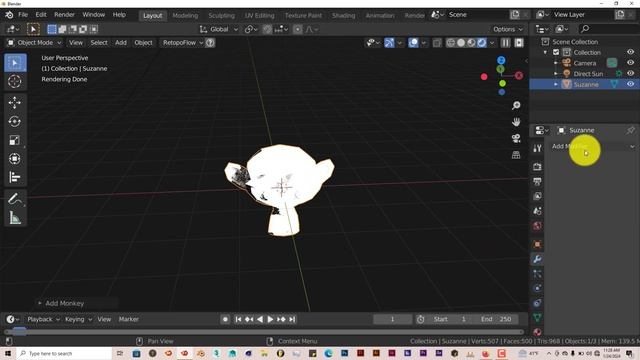Switch to rendered viewport shading

click(482, 42)
